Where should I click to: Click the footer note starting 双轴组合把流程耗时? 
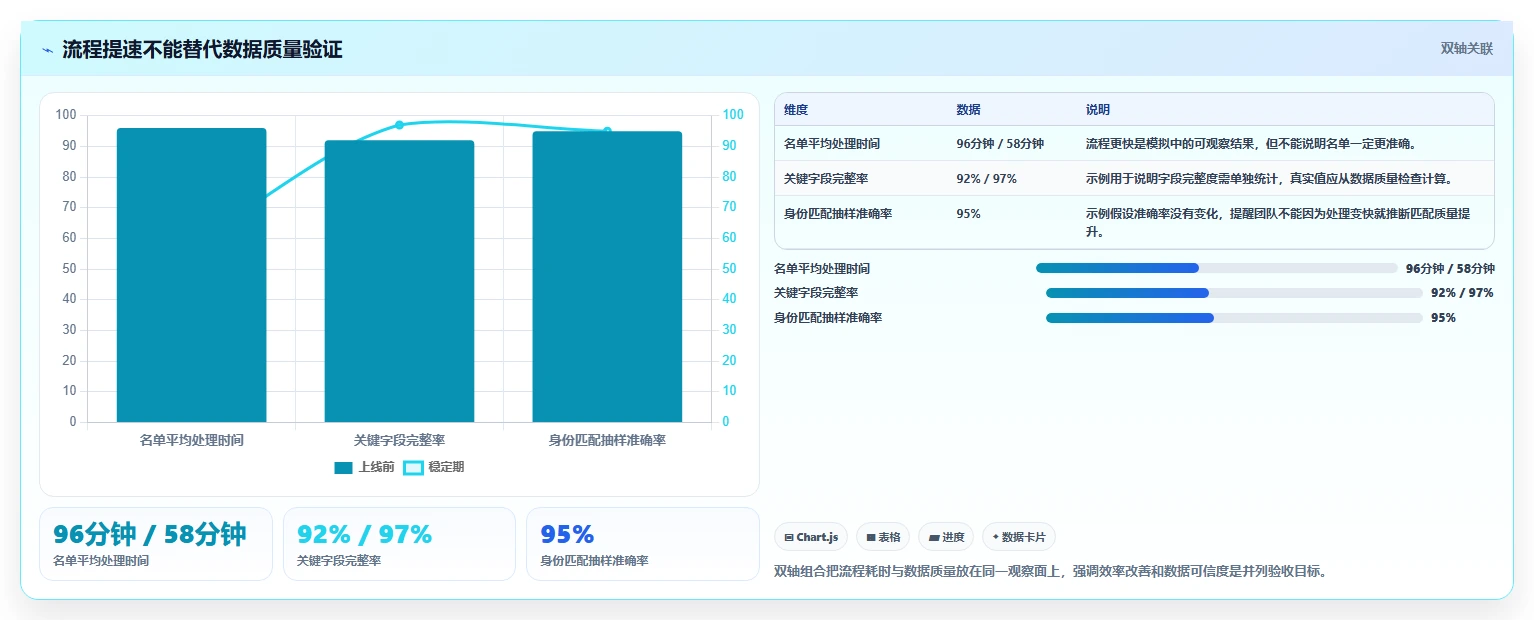click(1050, 572)
